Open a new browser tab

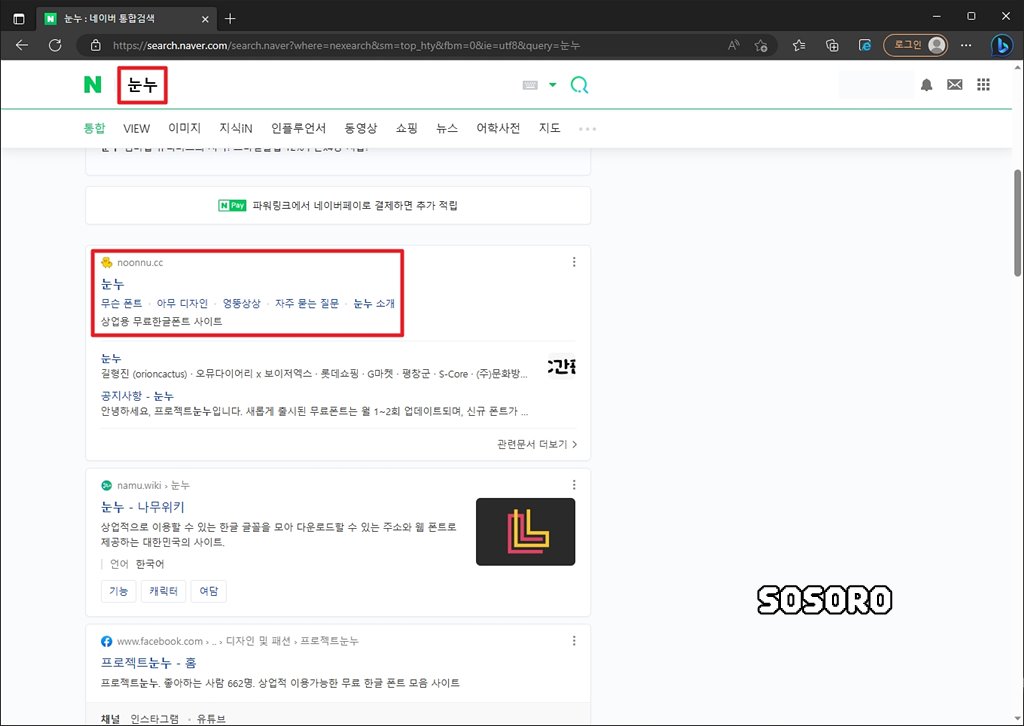coord(230,19)
